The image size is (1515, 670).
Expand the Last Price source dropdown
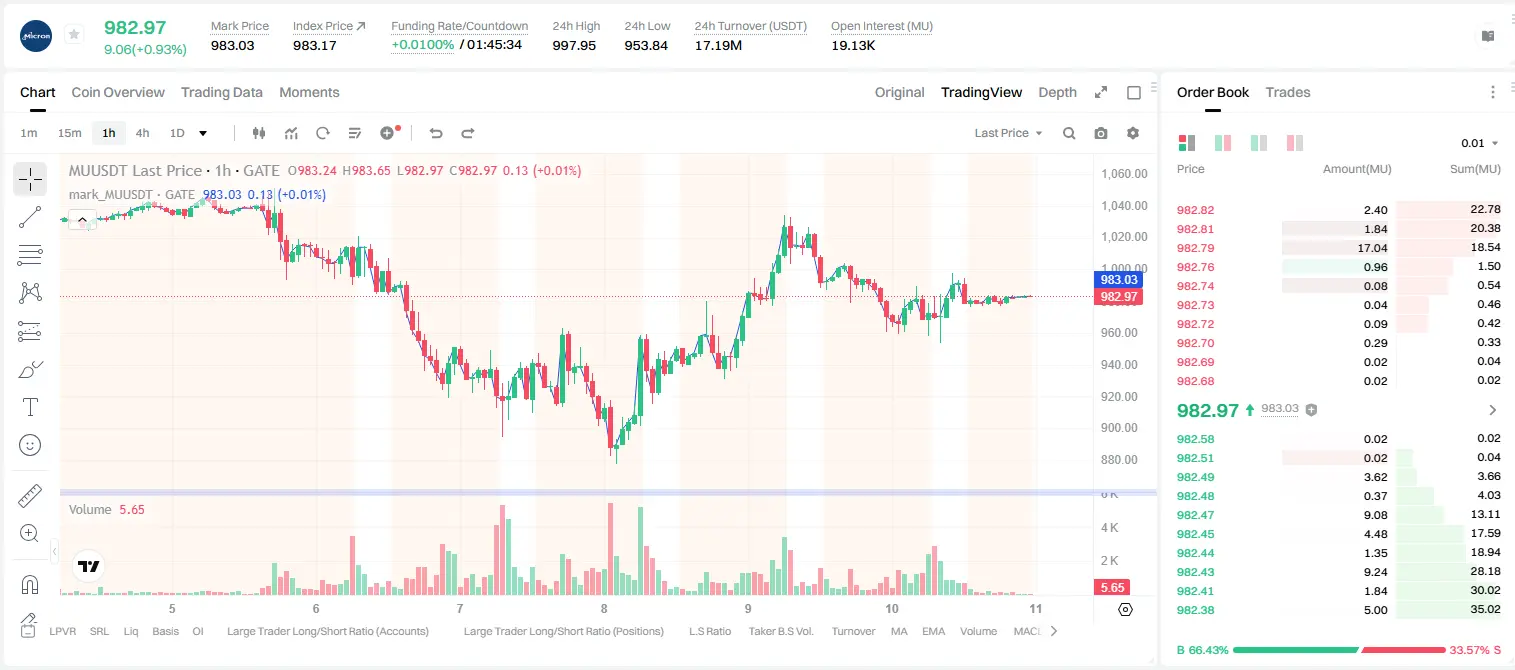[1008, 133]
